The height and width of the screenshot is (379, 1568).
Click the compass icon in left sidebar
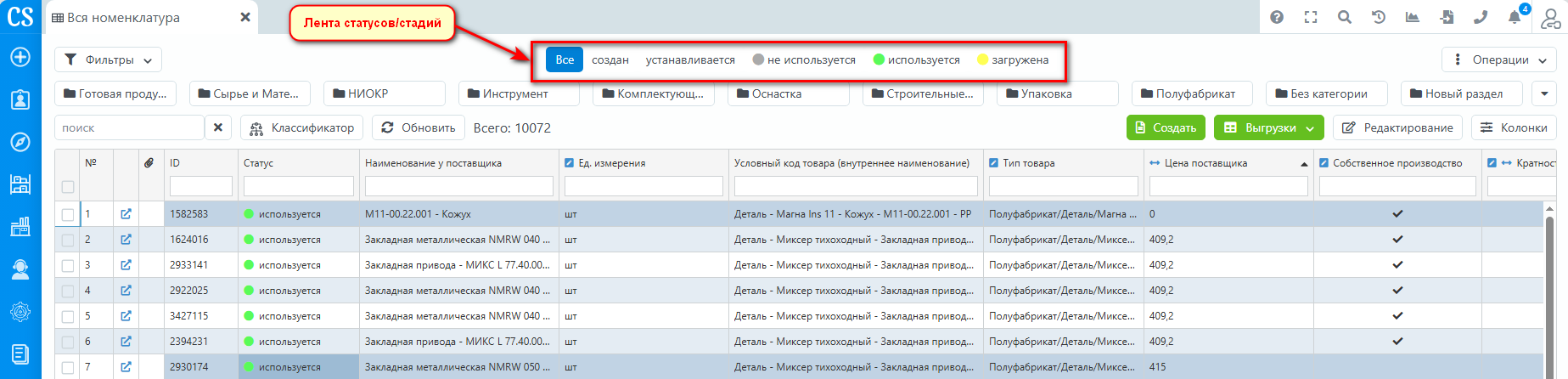pos(20,142)
